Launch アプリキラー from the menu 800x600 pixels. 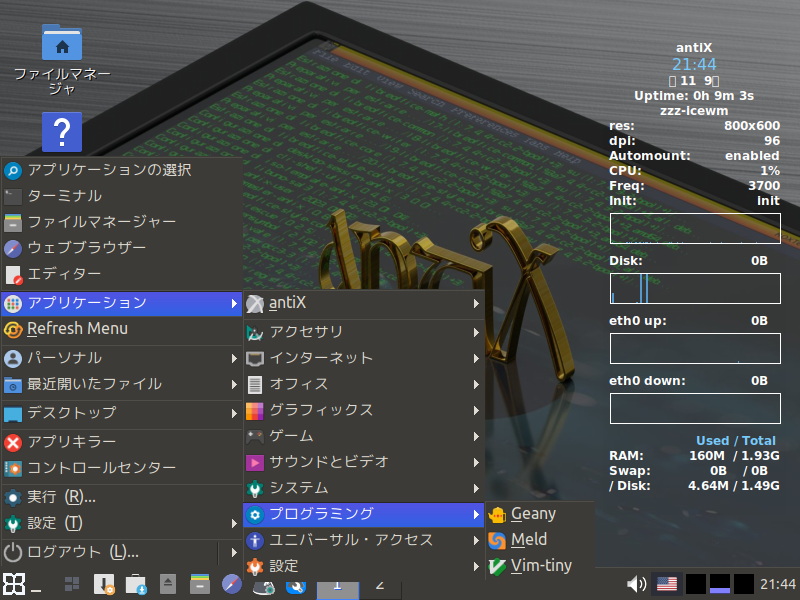tap(121, 442)
